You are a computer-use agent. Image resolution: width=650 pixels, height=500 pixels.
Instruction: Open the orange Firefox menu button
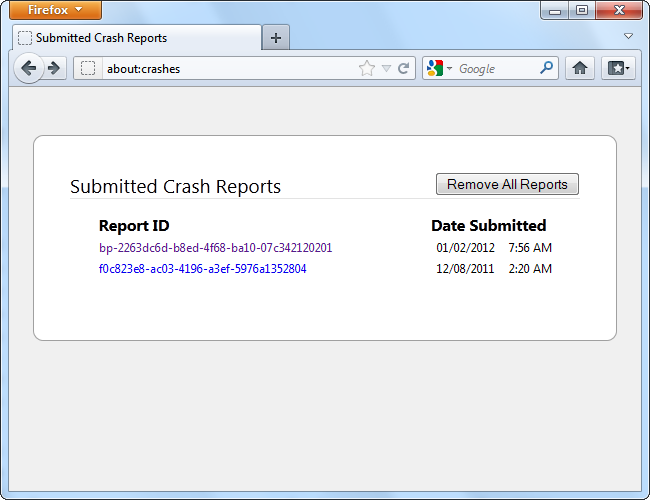tap(55, 10)
